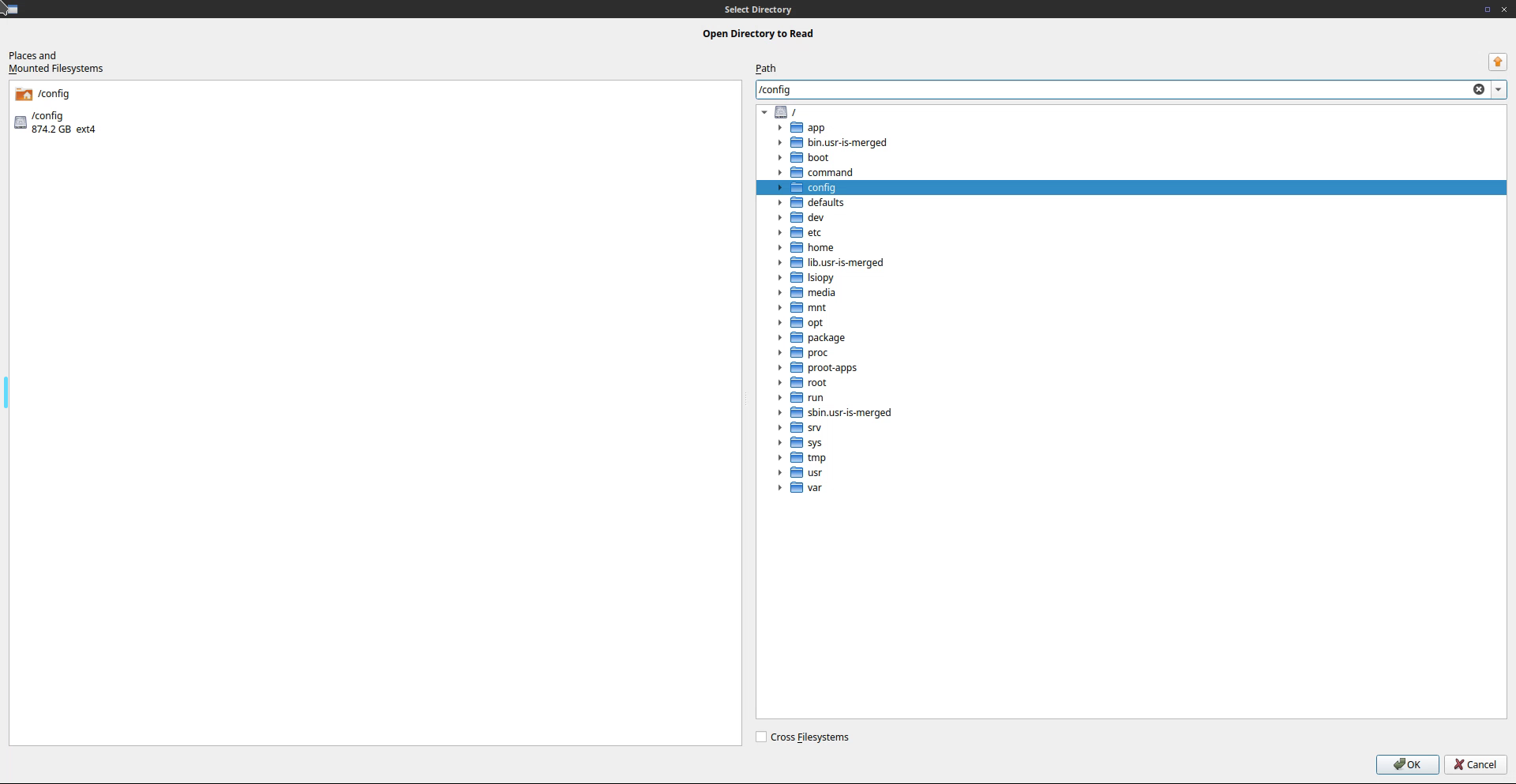Click the splitter handle between the panels
The image size is (1516, 784).
coord(746,400)
